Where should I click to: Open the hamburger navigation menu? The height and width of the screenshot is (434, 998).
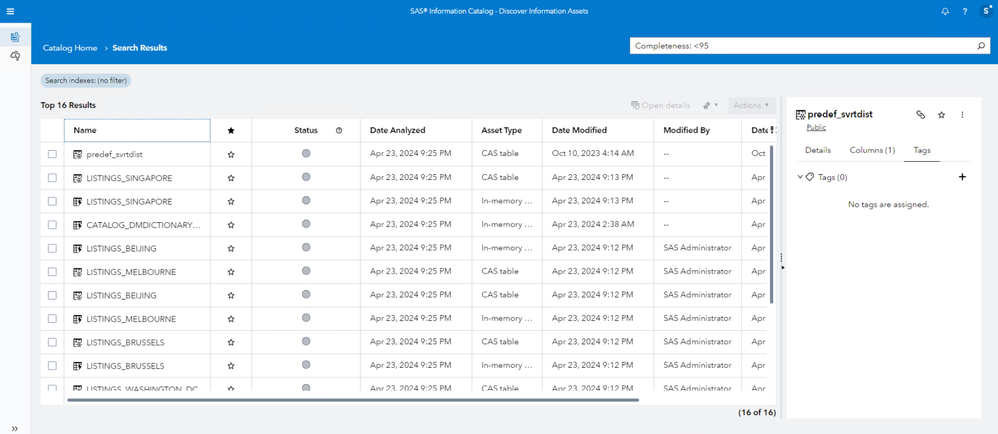point(11,11)
